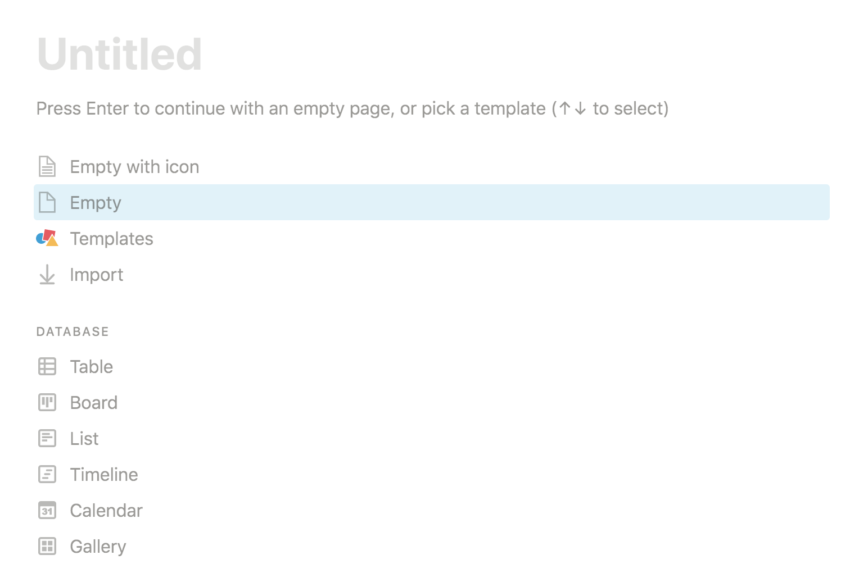Viewport: 850px width, 582px height.
Task: Choose the List database option
Action: click(x=84, y=439)
